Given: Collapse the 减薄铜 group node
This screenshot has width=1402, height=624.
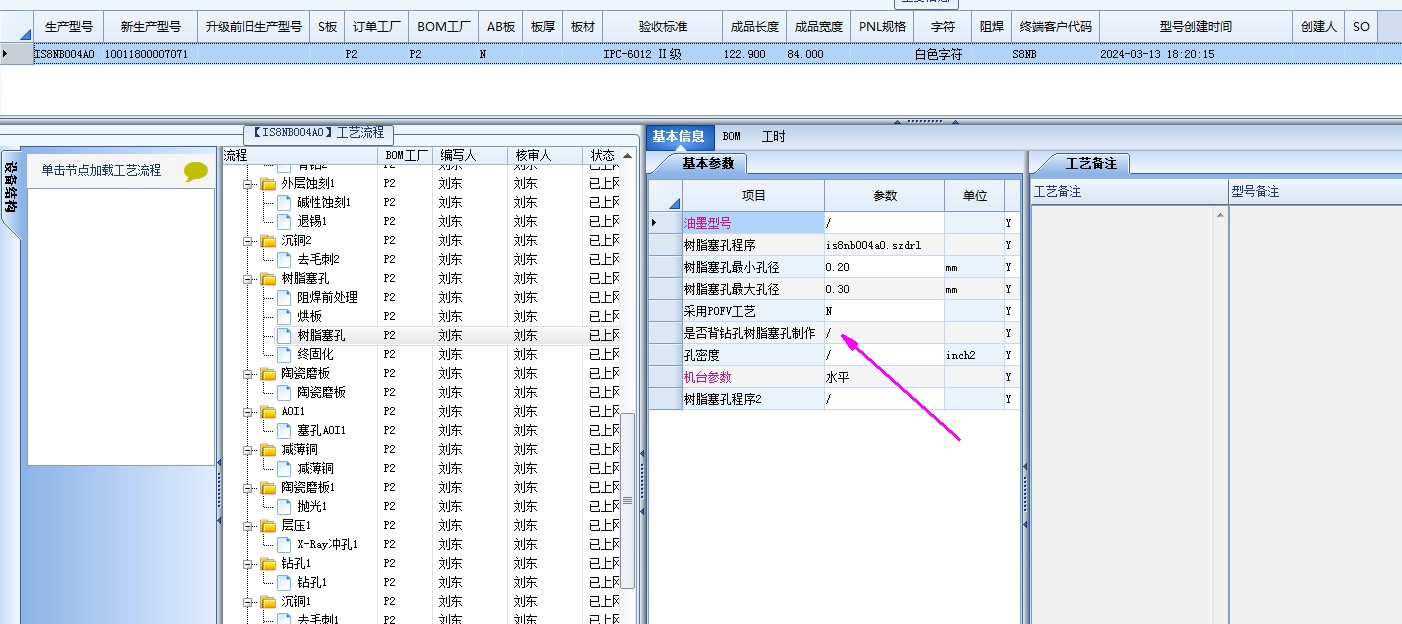Looking at the screenshot, I should click(x=249, y=450).
